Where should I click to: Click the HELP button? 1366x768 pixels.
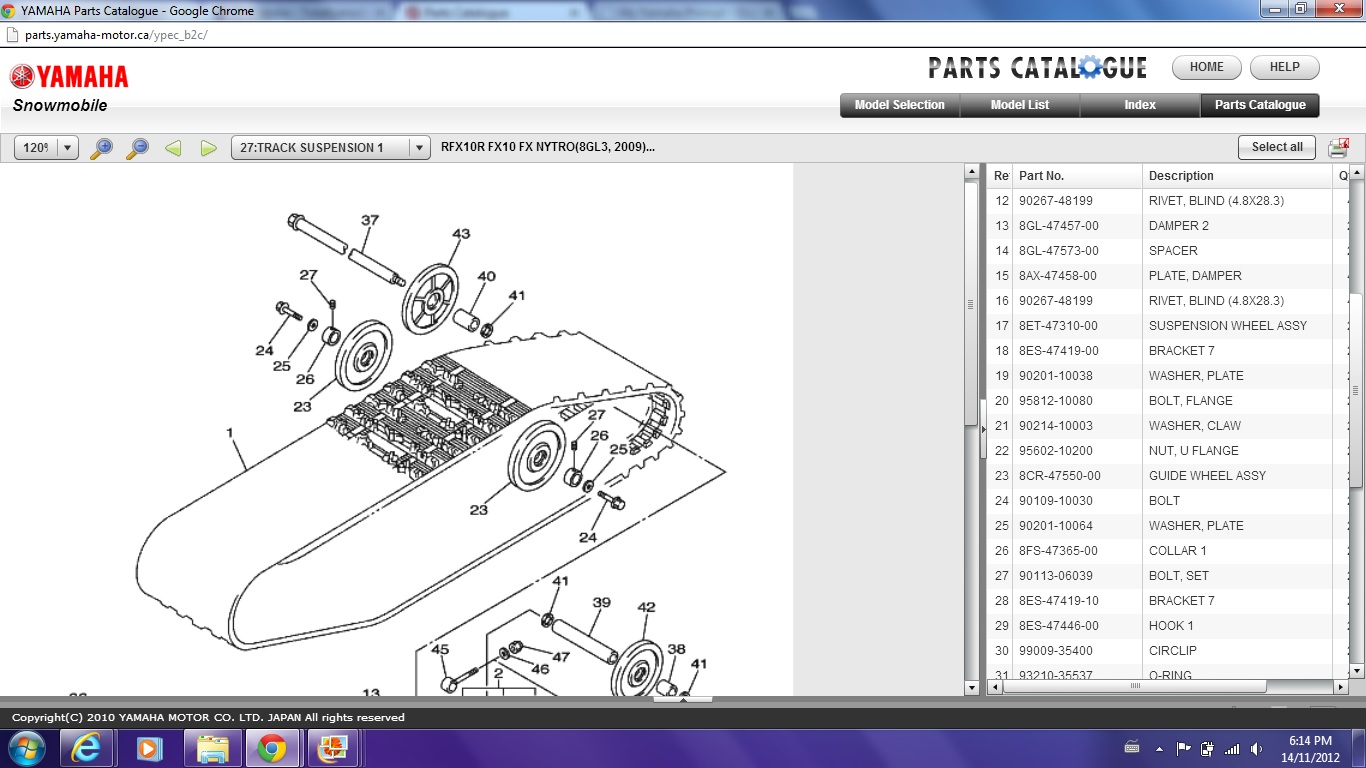tap(1284, 67)
